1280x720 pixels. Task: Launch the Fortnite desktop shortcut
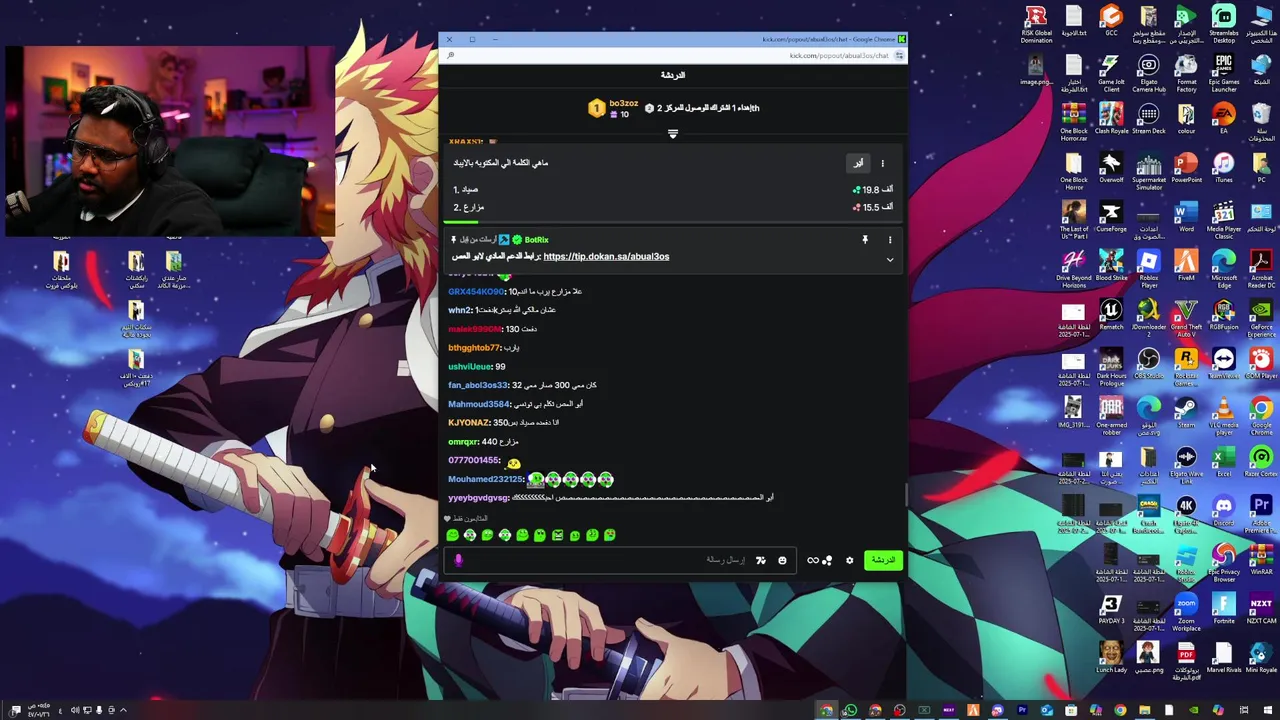[1223, 608]
